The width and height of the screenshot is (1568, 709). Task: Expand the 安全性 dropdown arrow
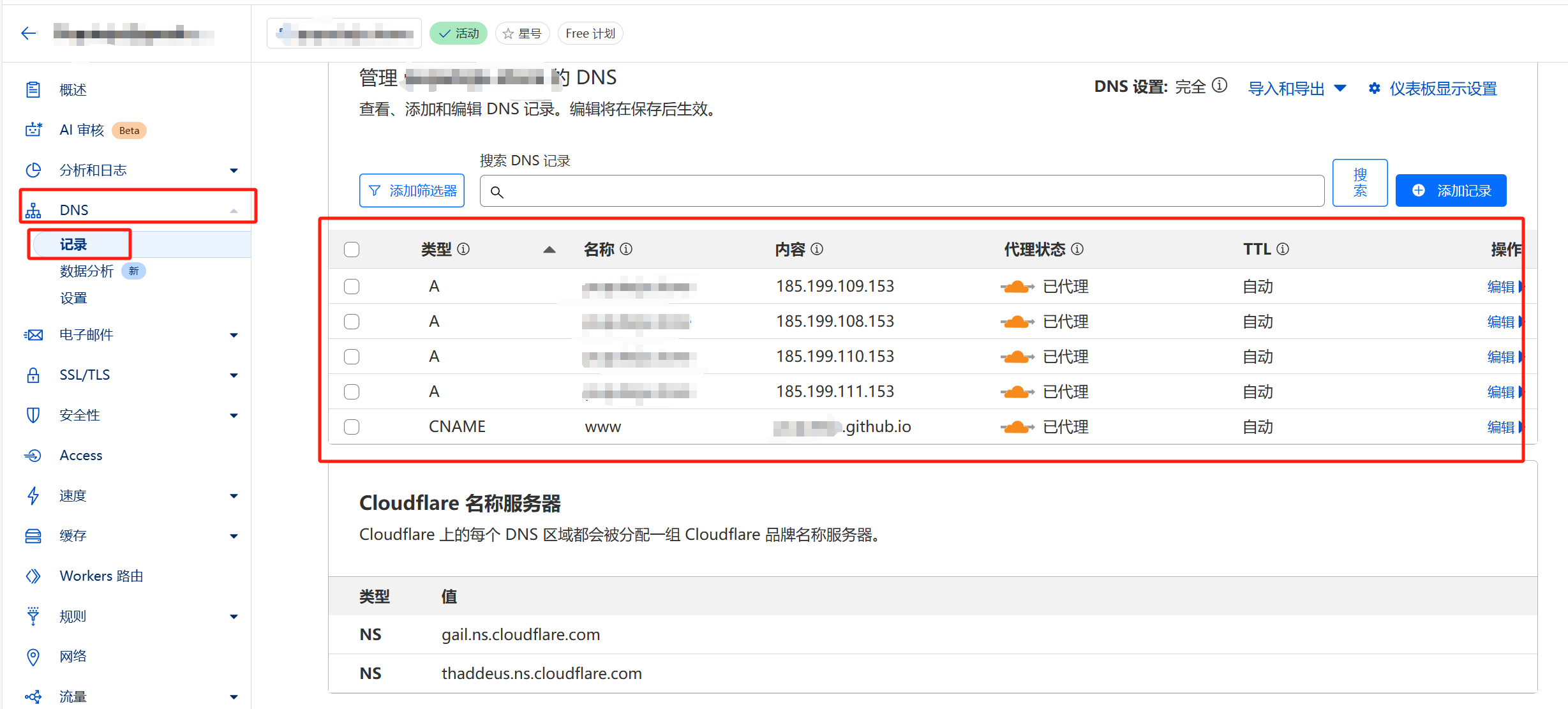click(x=234, y=415)
